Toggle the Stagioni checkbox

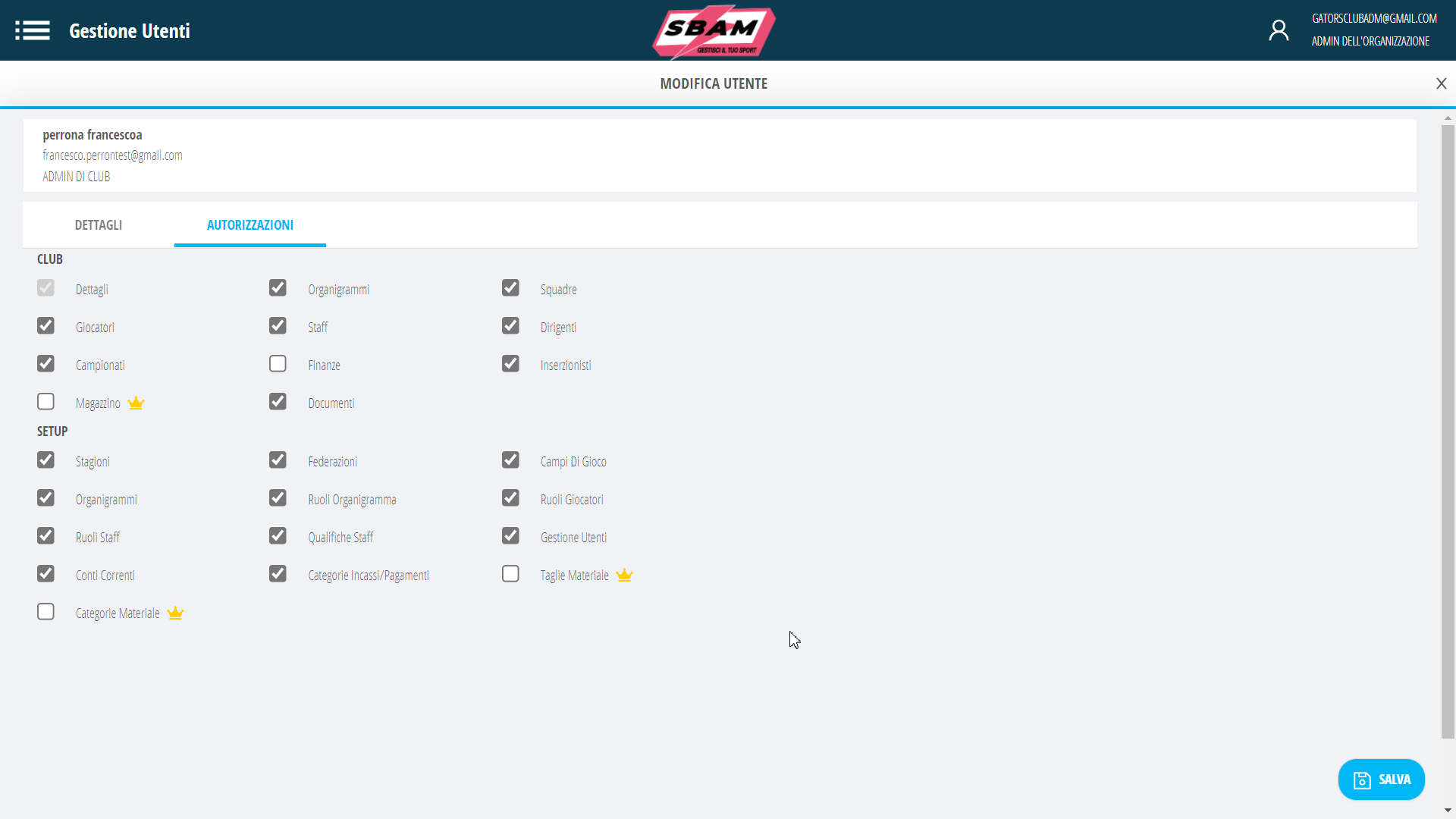[45, 460]
